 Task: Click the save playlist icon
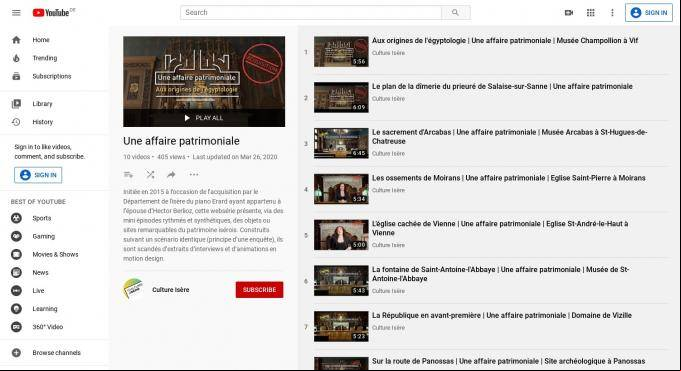[129, 175]
